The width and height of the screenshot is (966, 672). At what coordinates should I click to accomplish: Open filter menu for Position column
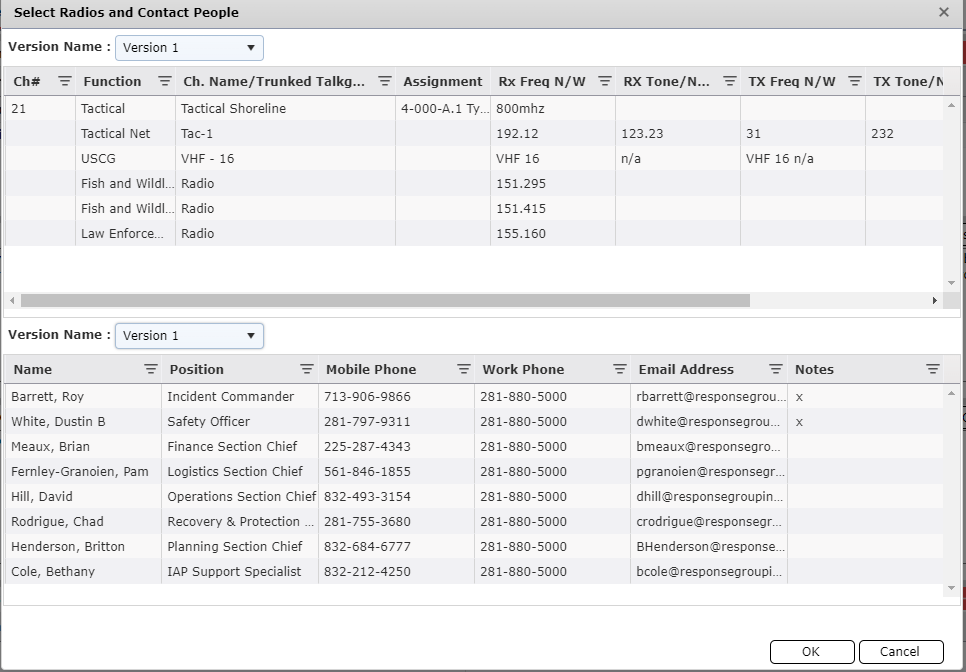pos(307,369)
